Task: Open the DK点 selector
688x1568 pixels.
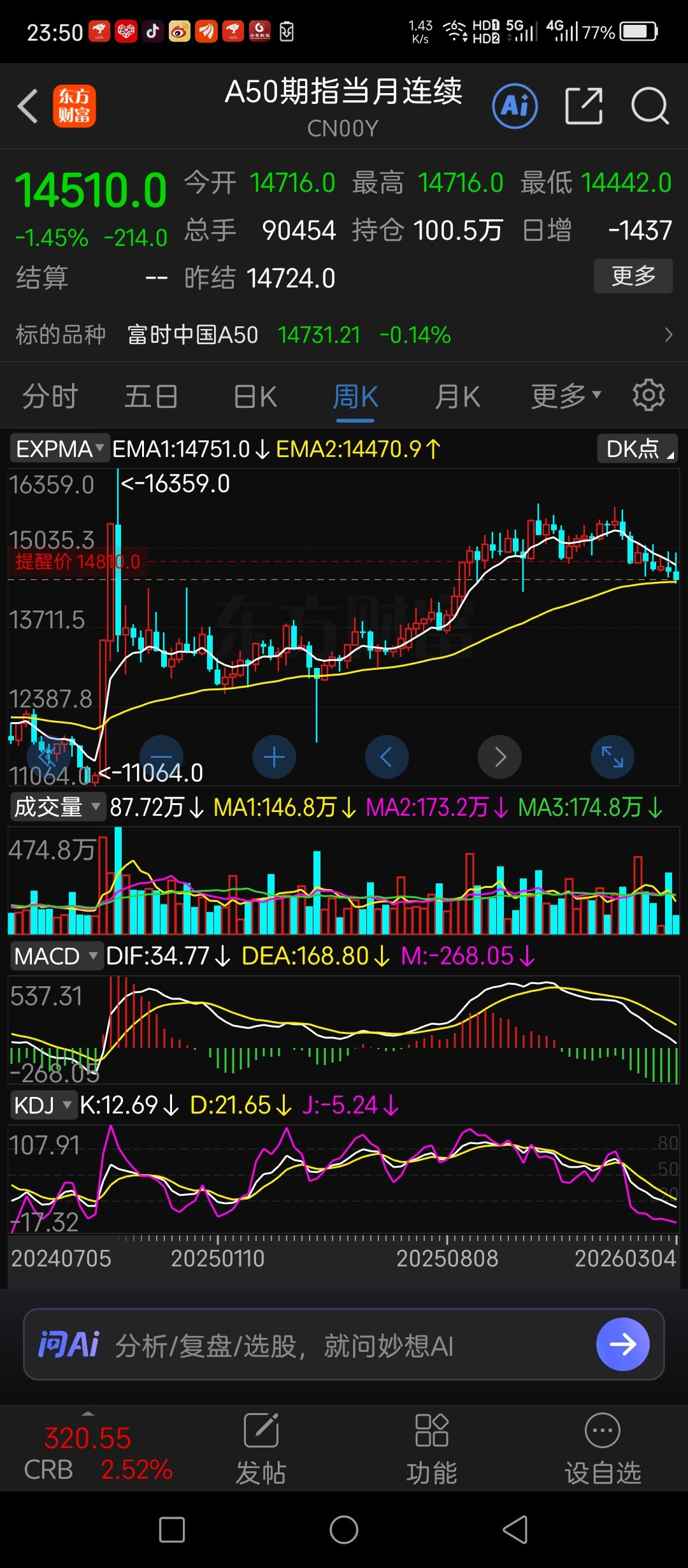Action: (638, 449)
